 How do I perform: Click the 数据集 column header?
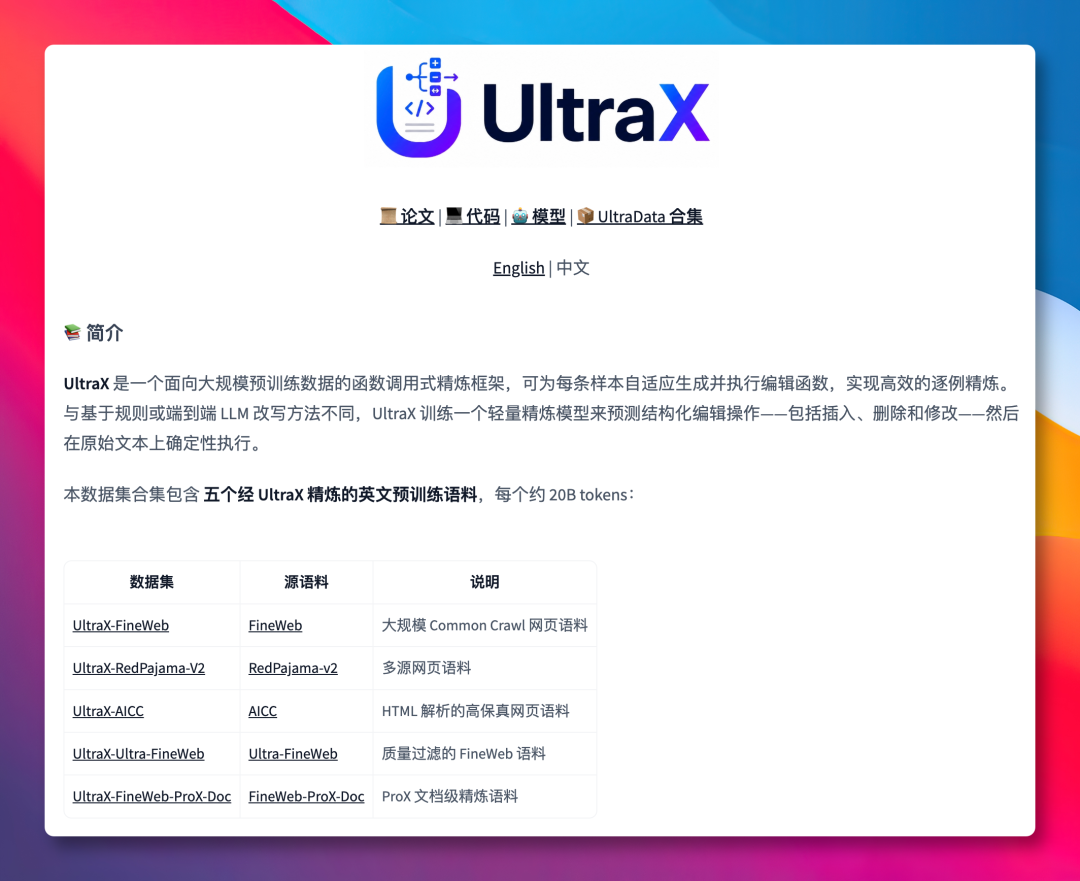click(152, 582)
